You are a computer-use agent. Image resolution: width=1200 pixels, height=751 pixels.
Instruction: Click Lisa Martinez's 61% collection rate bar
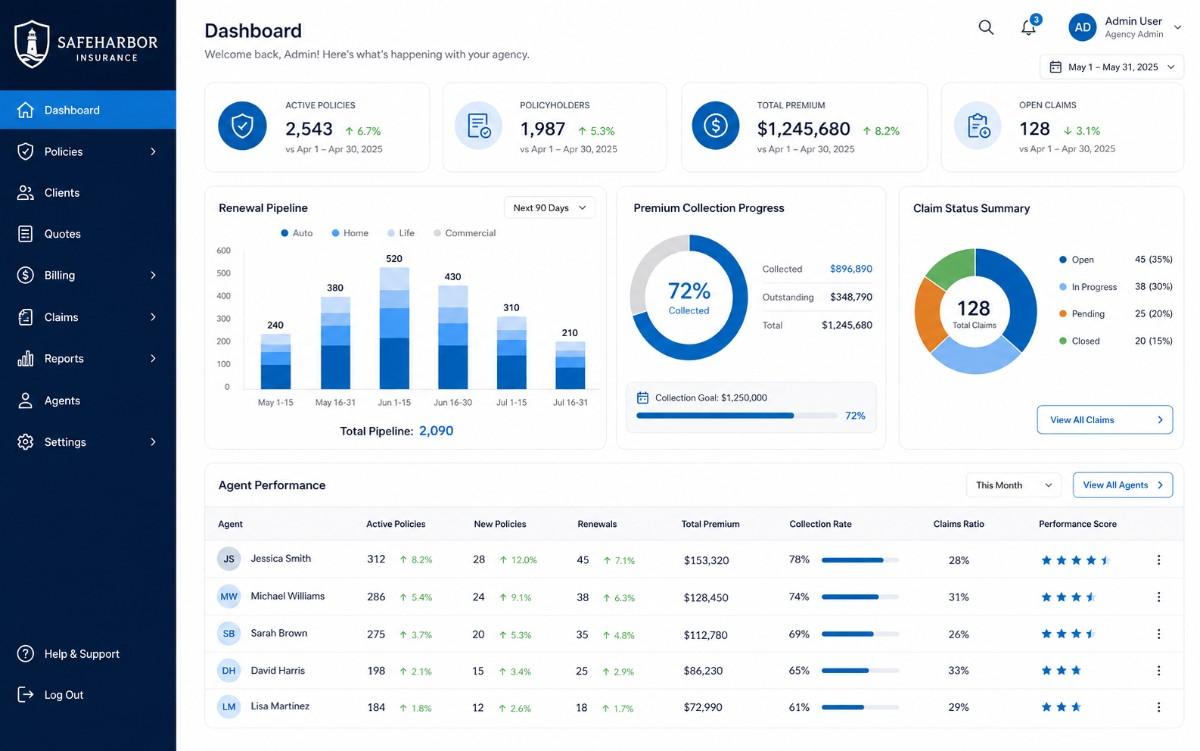(x=860, y=707)
